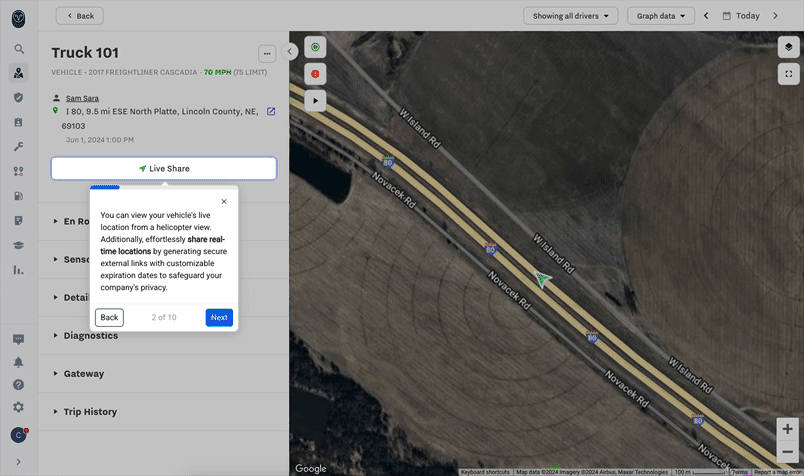Click the search icon in the sidebar
Image resolution: width=804 pixels, height=476 pixels.
(x=18, y=49)
